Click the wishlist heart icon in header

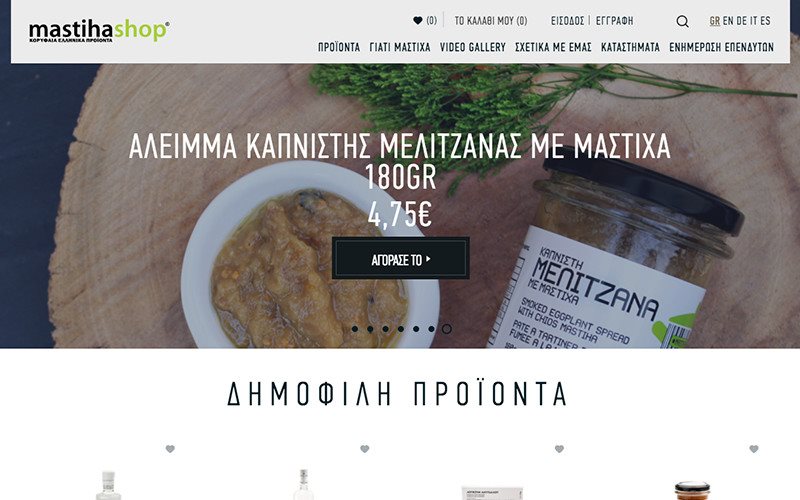(x=418, y=20)
